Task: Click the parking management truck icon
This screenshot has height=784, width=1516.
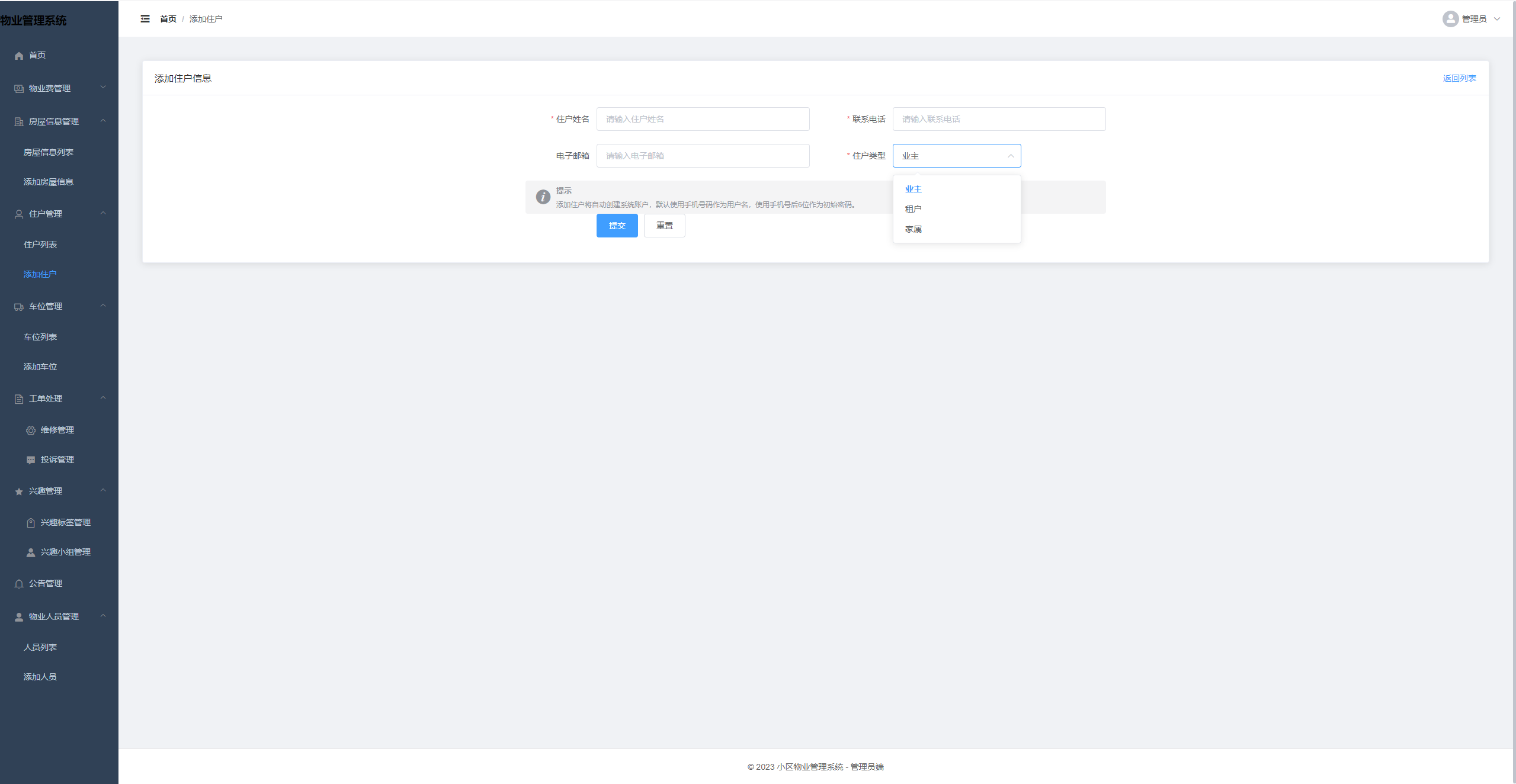Action: coord(19,307)
